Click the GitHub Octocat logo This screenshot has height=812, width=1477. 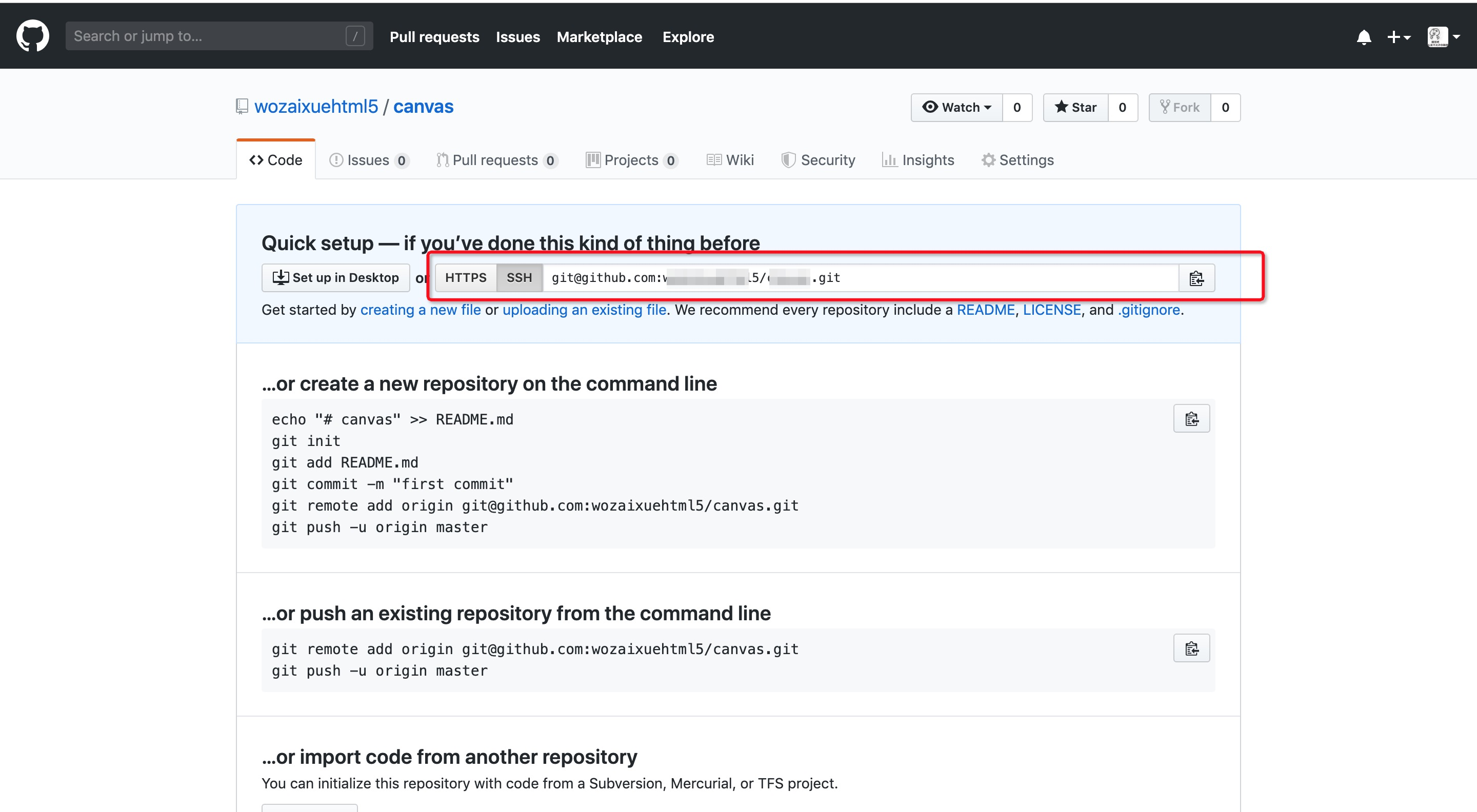(x=33, y=36)
